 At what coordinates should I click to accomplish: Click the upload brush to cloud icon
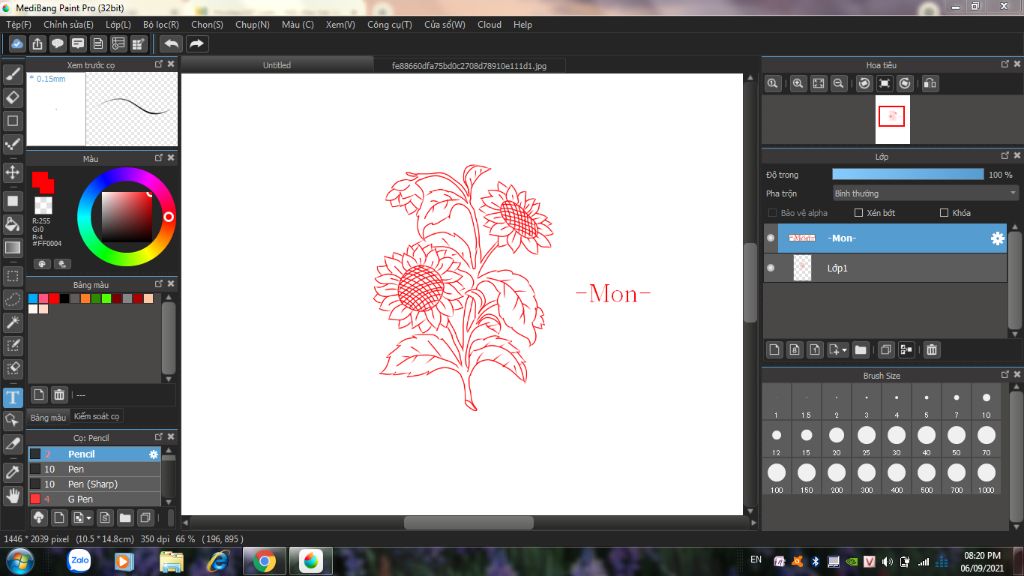pyautogui.click(x=39, y=518)
